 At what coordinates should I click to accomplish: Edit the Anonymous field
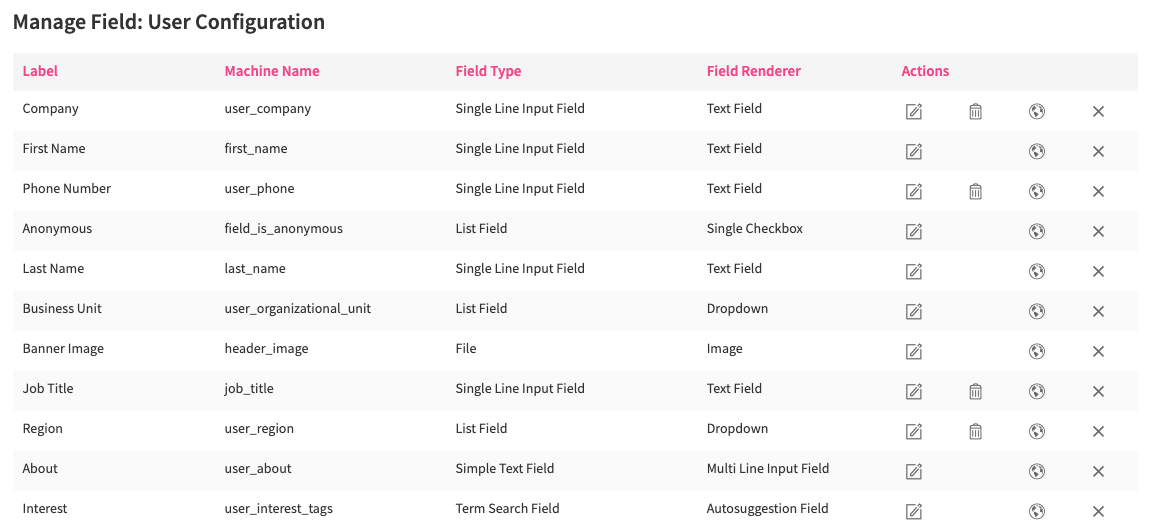coord(913,231)
